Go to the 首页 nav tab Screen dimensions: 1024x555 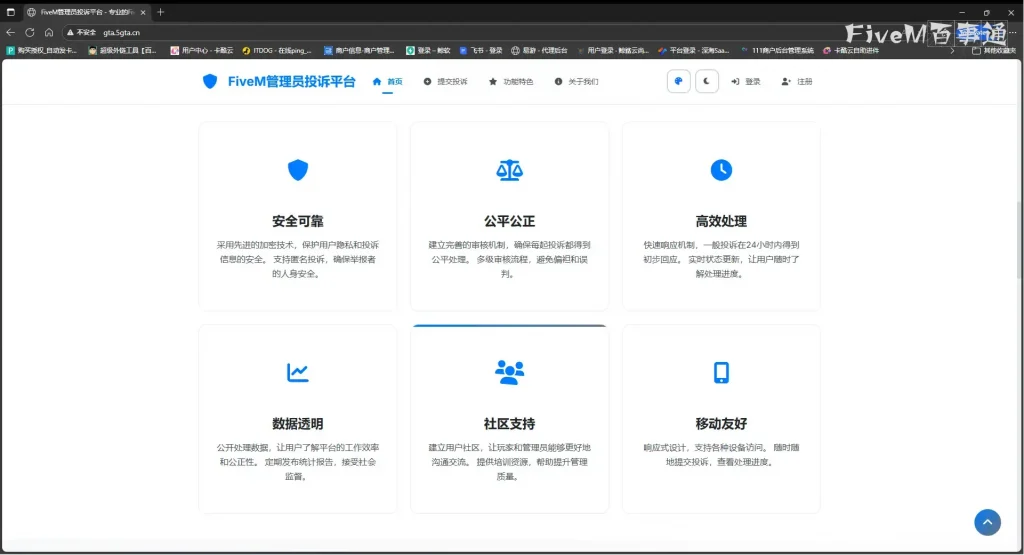pos(388,82)
